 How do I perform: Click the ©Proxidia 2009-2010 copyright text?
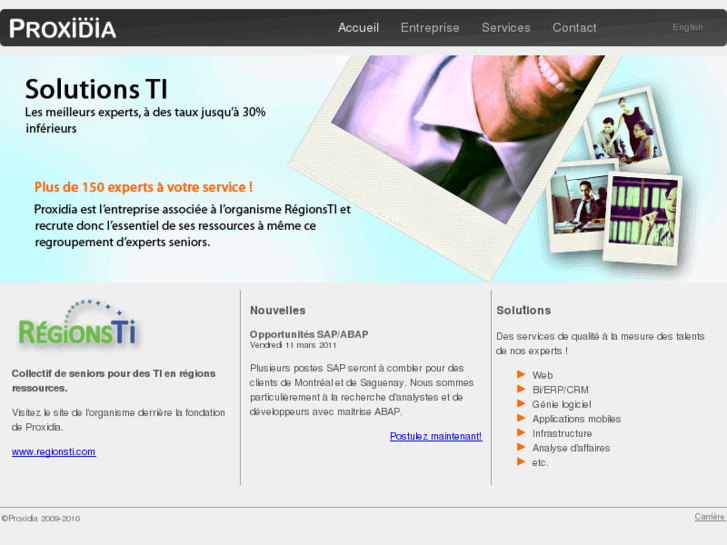41,518
